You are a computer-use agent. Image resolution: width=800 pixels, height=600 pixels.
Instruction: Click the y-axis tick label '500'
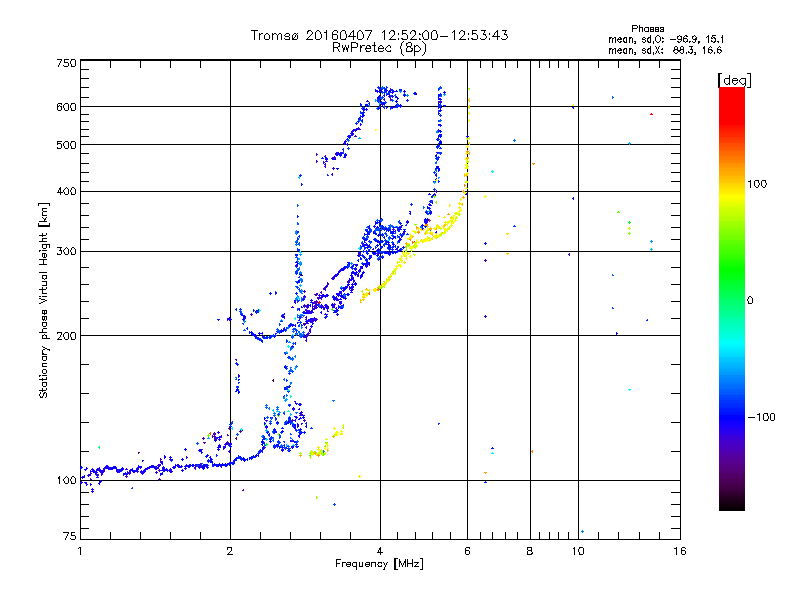click(x=66, y=145)
